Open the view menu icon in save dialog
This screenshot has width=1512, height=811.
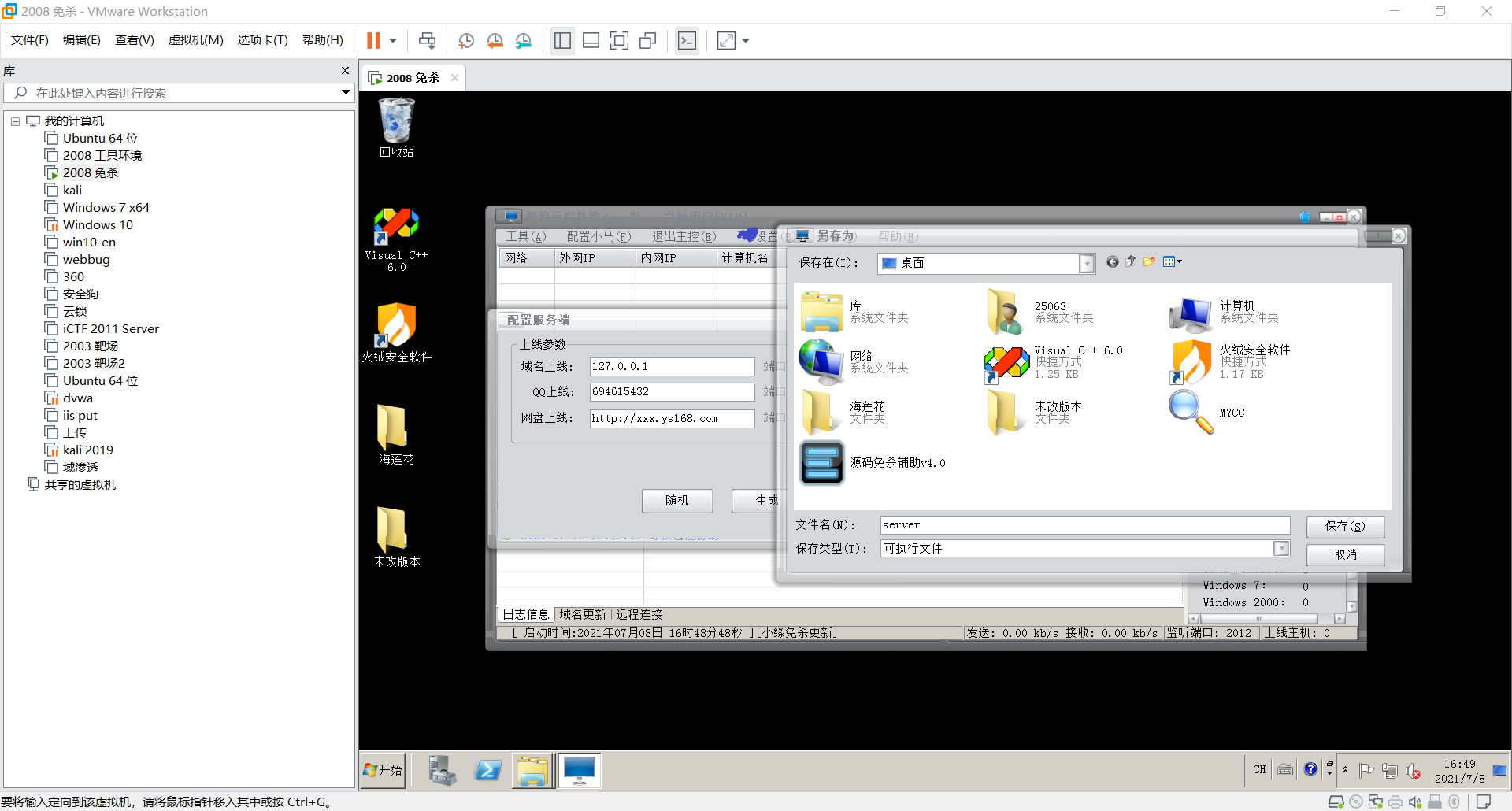point(1173,262)
